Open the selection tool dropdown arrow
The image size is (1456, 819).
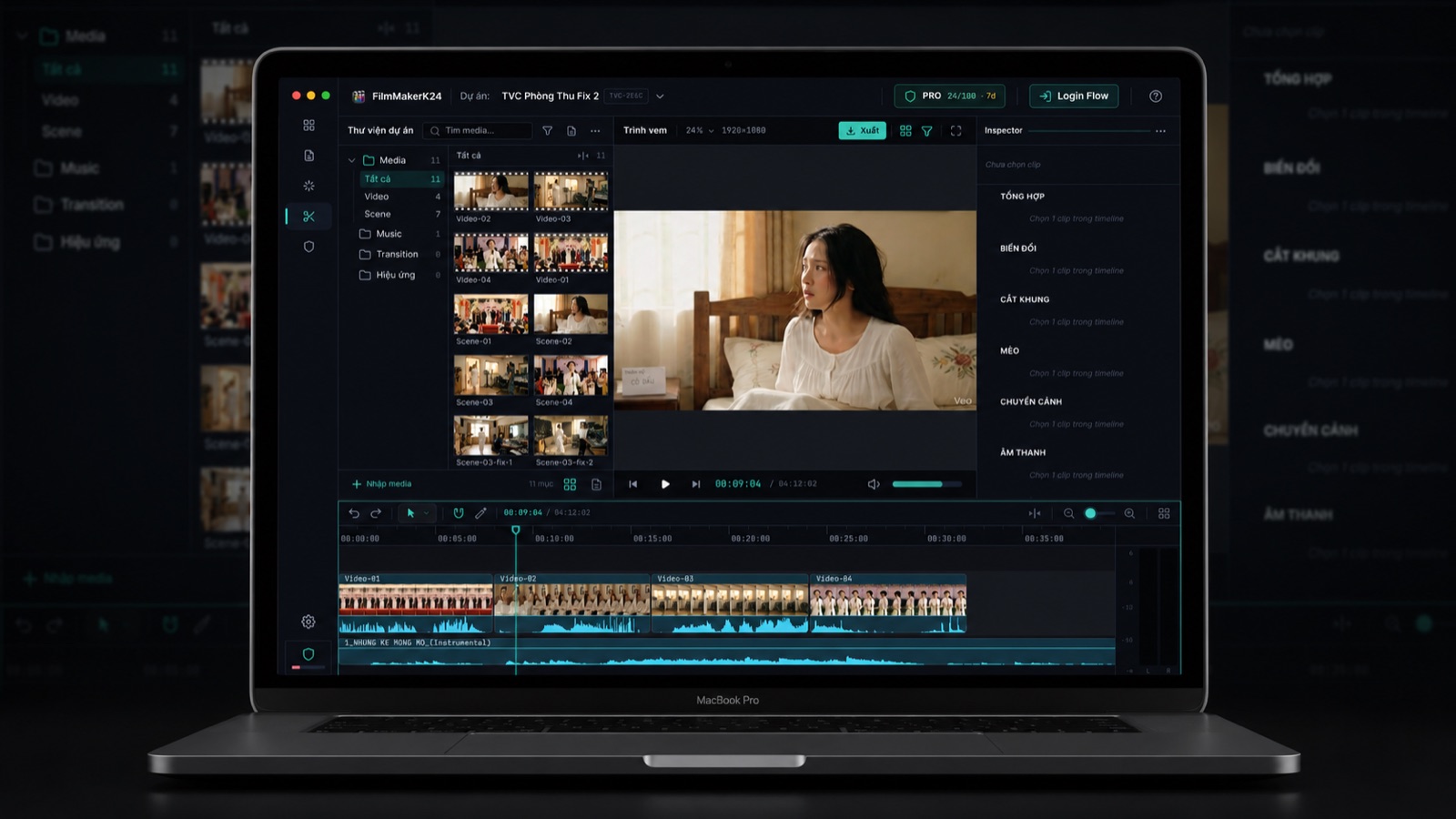tap(426, 513)
